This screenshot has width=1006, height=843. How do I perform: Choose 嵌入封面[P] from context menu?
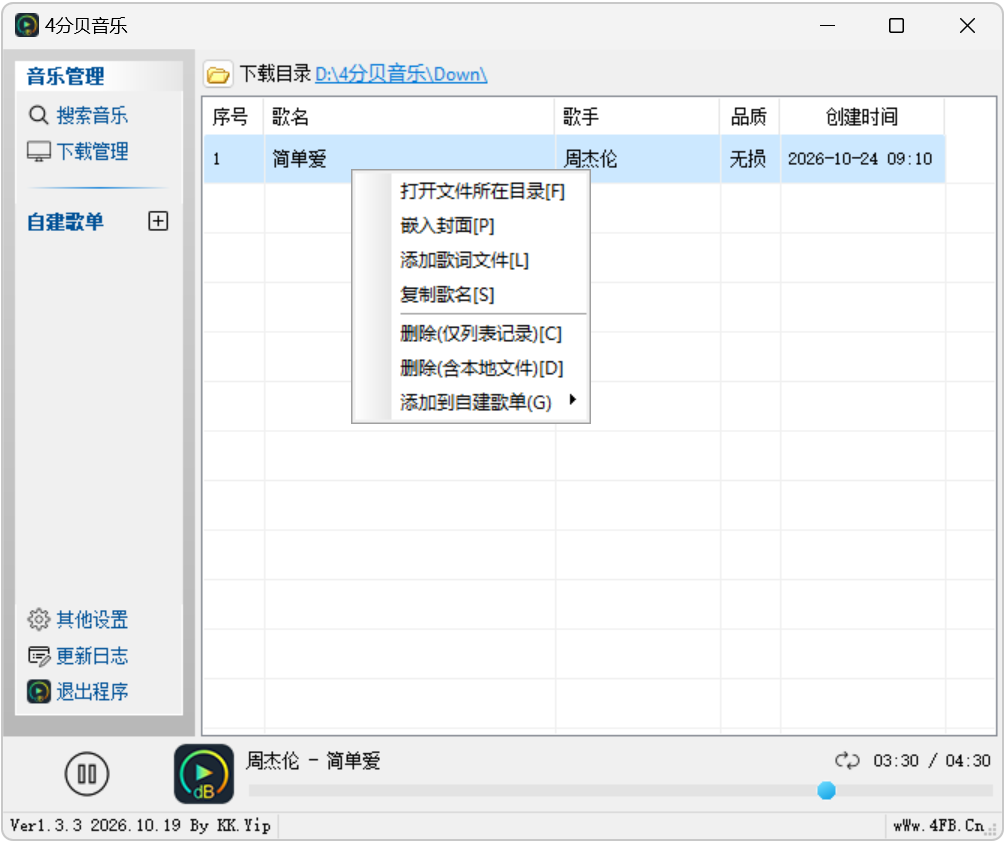(x=447, y=226)
